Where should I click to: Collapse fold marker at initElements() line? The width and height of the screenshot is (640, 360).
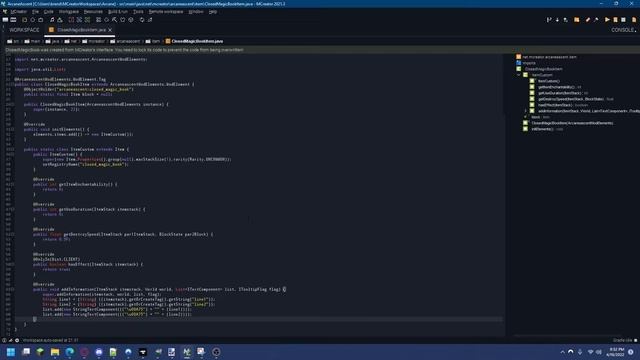(x=13, y=129)
